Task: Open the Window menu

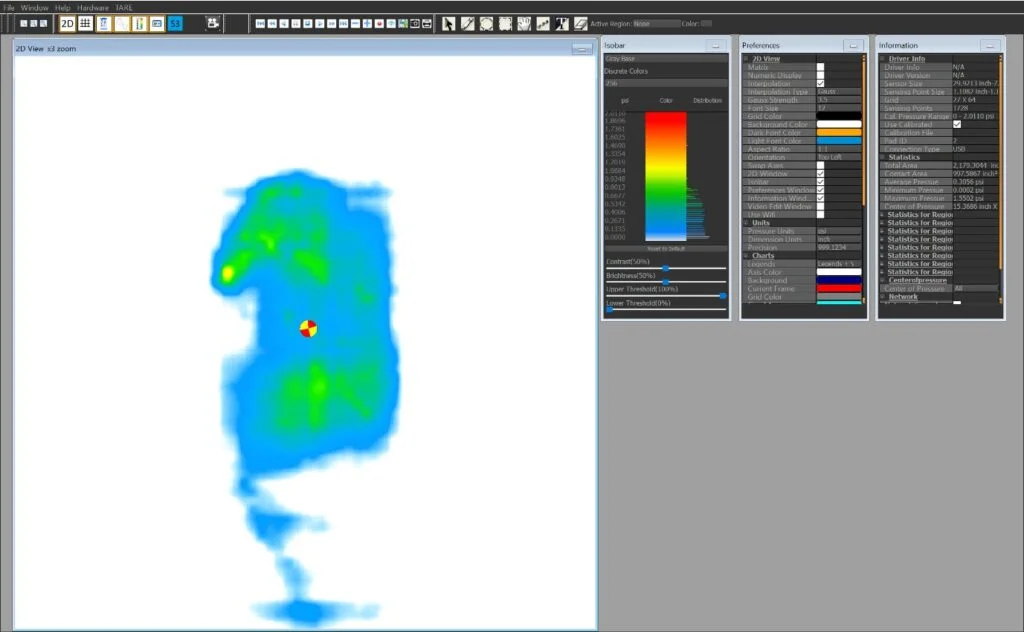Action: 34,7
